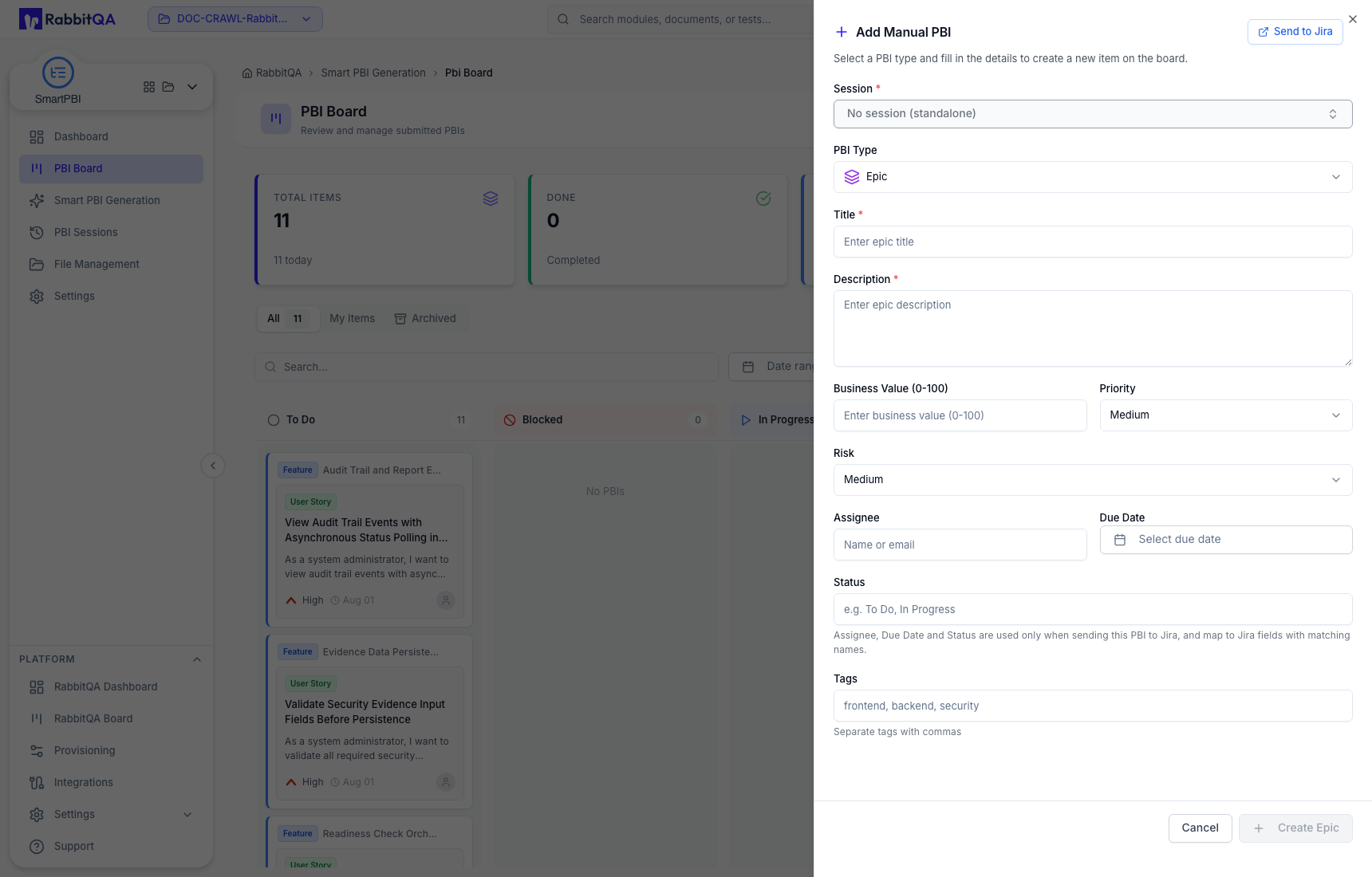Open the Session selector dropdown
Image resolution: width=1372 pixels, height=877 pixels.
[x=1093, y=114]
